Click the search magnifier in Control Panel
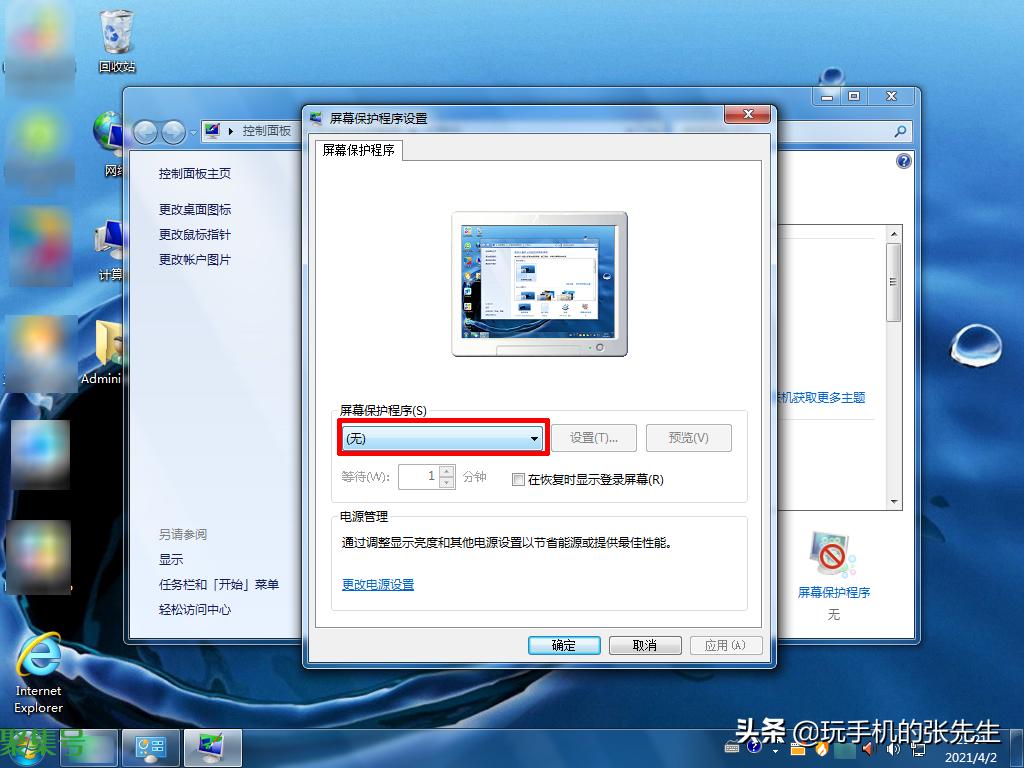 click(900, 131)
